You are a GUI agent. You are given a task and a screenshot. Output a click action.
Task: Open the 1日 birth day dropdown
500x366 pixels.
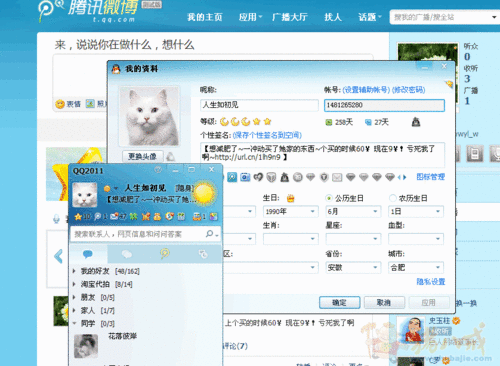pyautogui.click(x=416, y=211)
